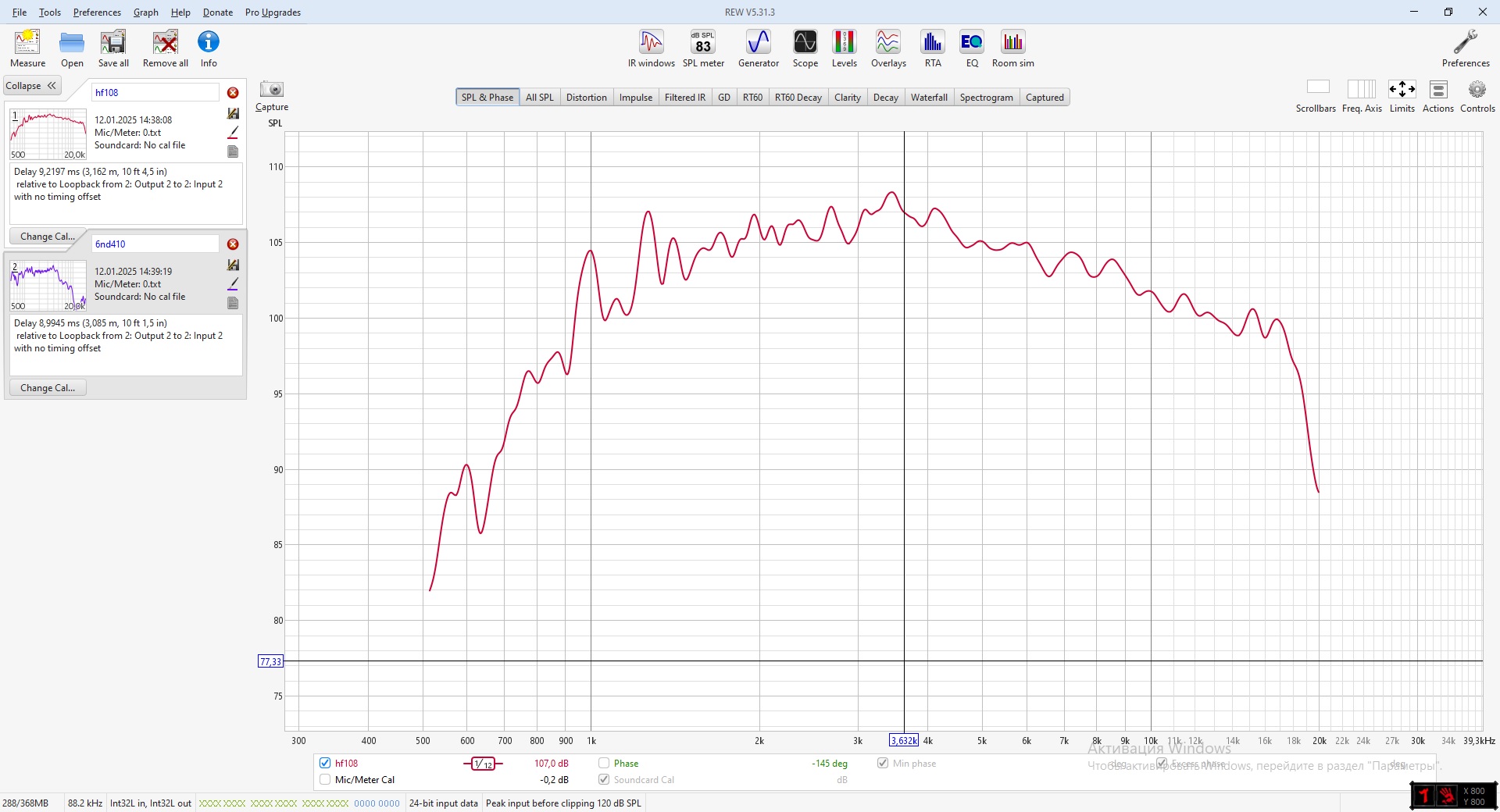Switch to the Filtered IR tab
This screenshot has width=1500, height=812.
pyautogui.click(x=684, y=98)
